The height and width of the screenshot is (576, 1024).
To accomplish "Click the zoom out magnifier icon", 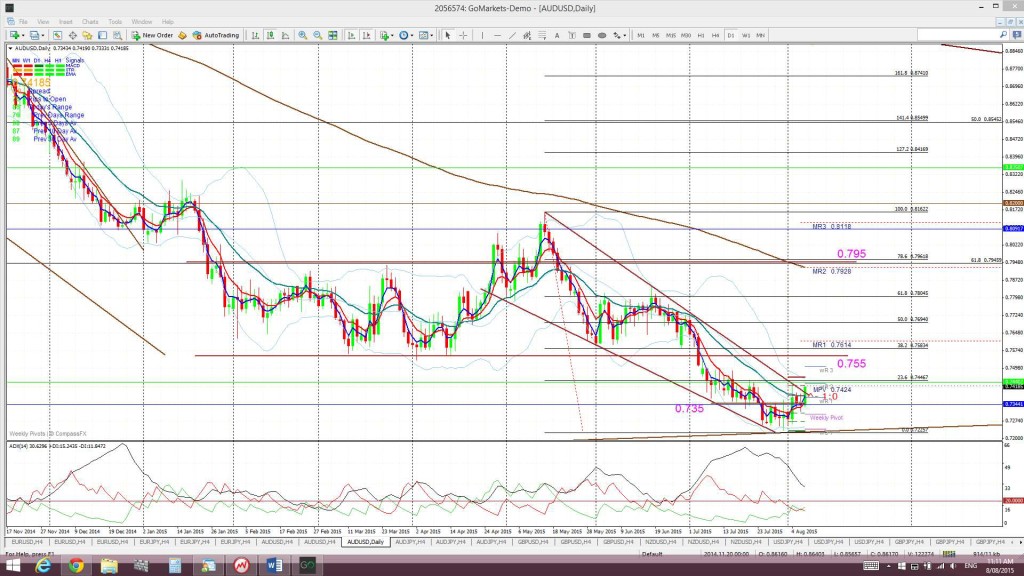I will click(317, 35).
